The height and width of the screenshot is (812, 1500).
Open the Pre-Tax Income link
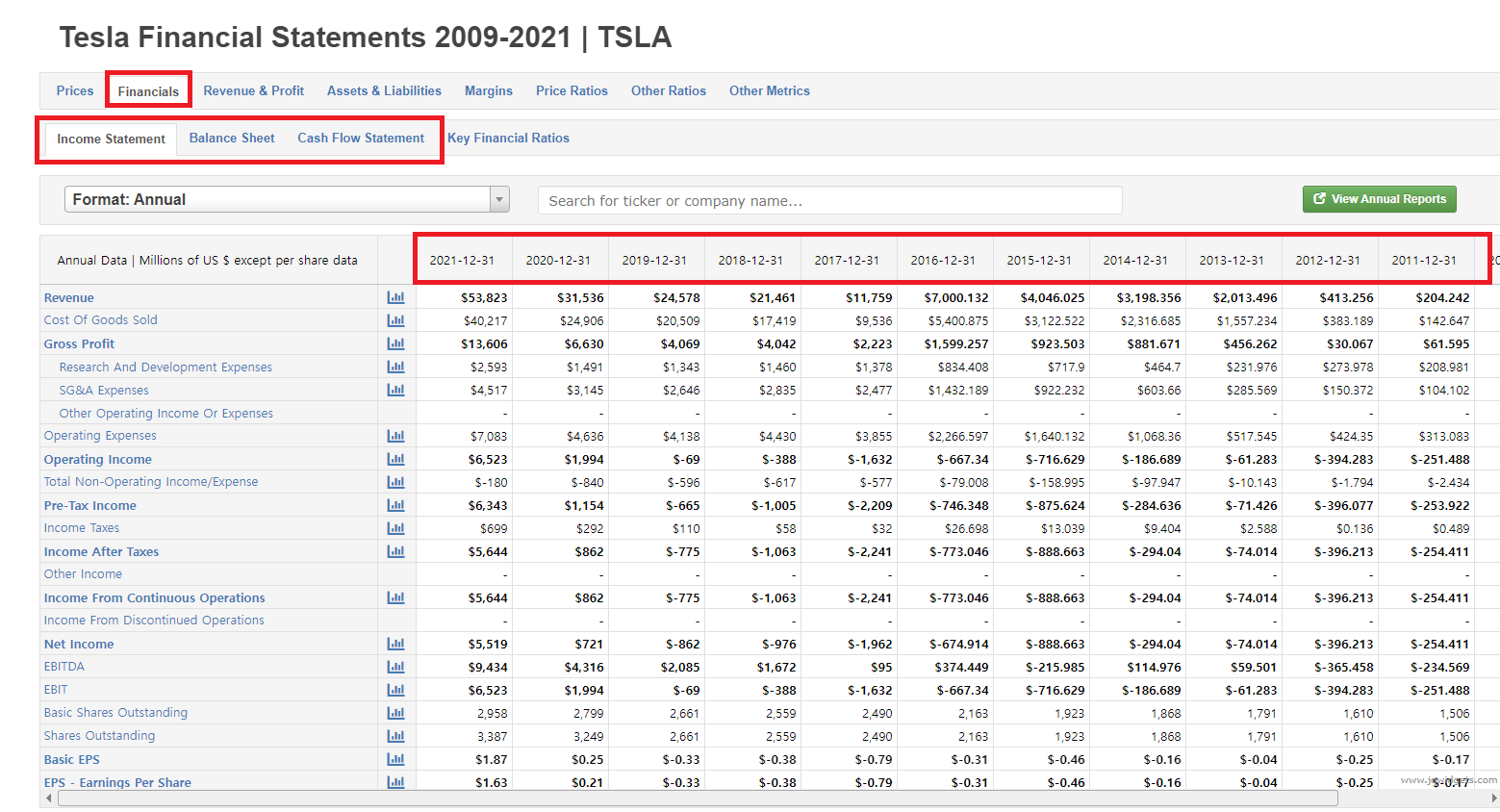[90, 505]
